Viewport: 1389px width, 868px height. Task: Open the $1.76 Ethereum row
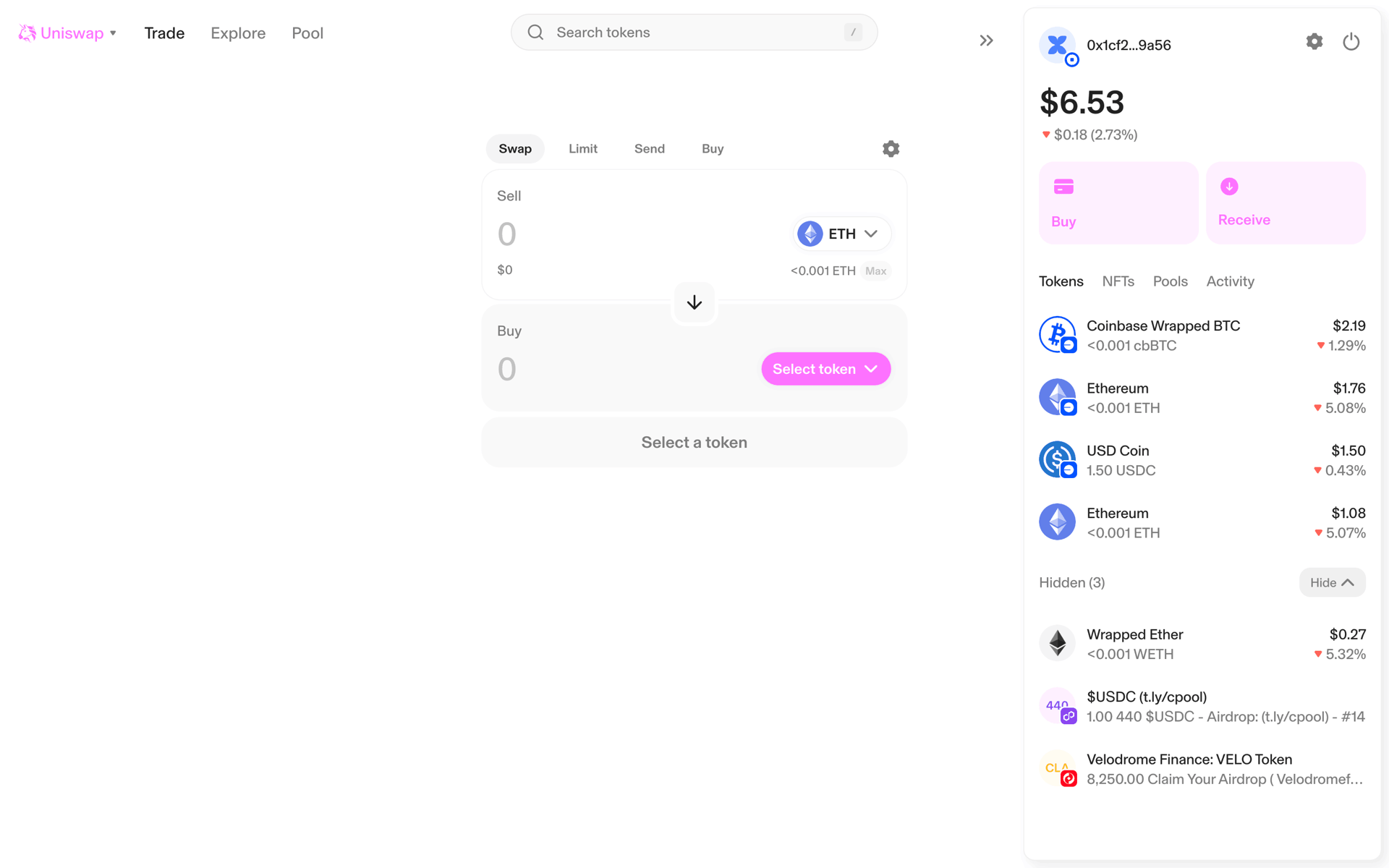pos(1202,398)
